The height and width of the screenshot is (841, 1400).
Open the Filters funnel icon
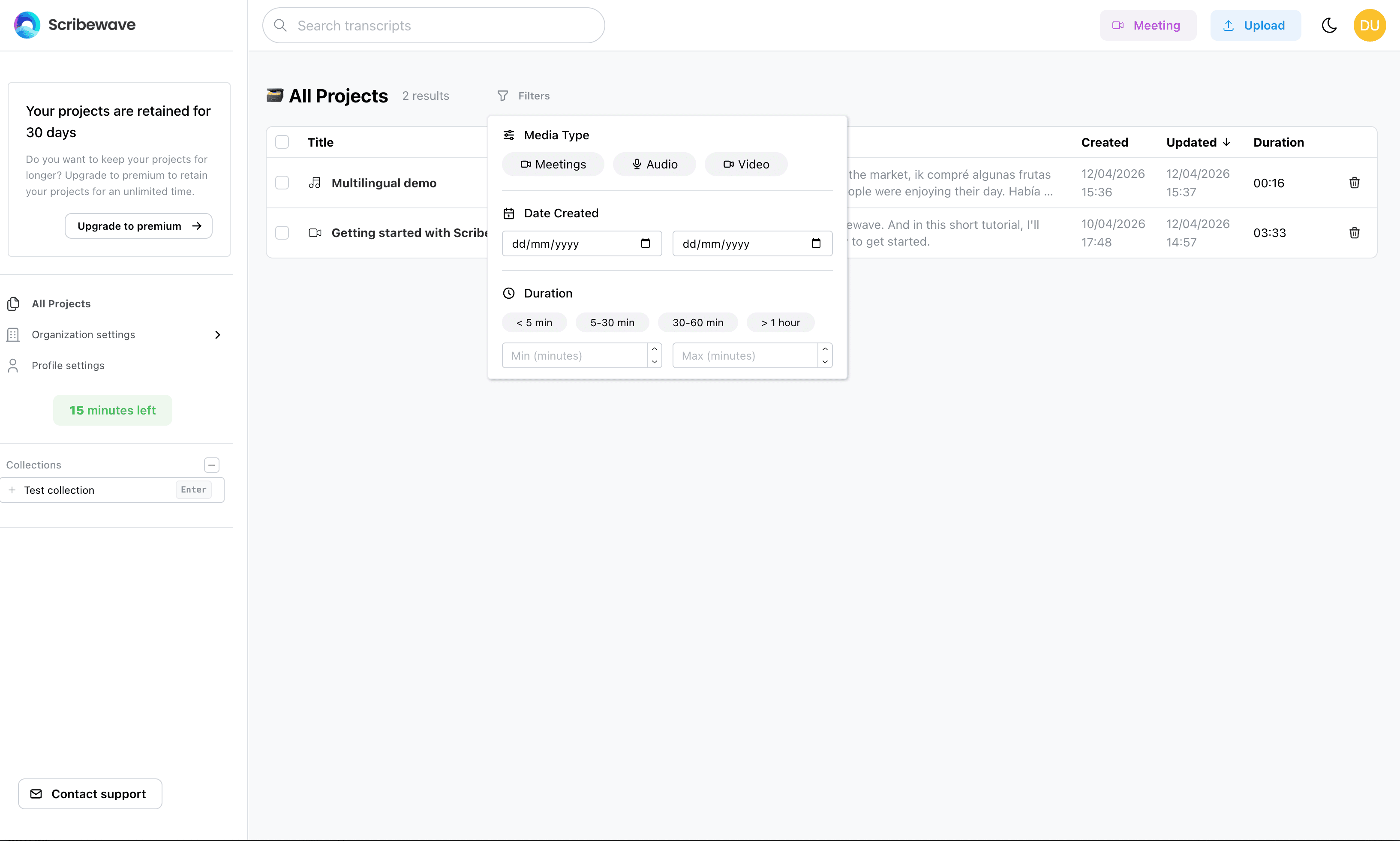pos(503,95)
